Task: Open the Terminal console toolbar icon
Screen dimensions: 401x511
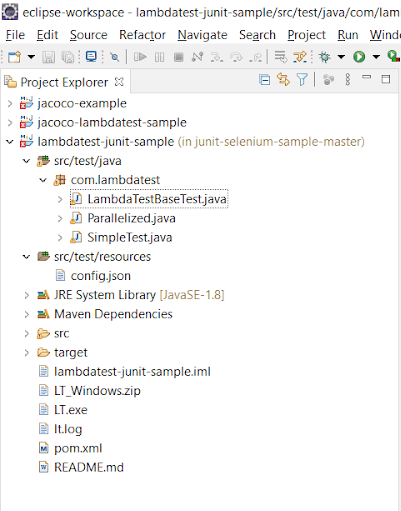Action: (91, 57)
